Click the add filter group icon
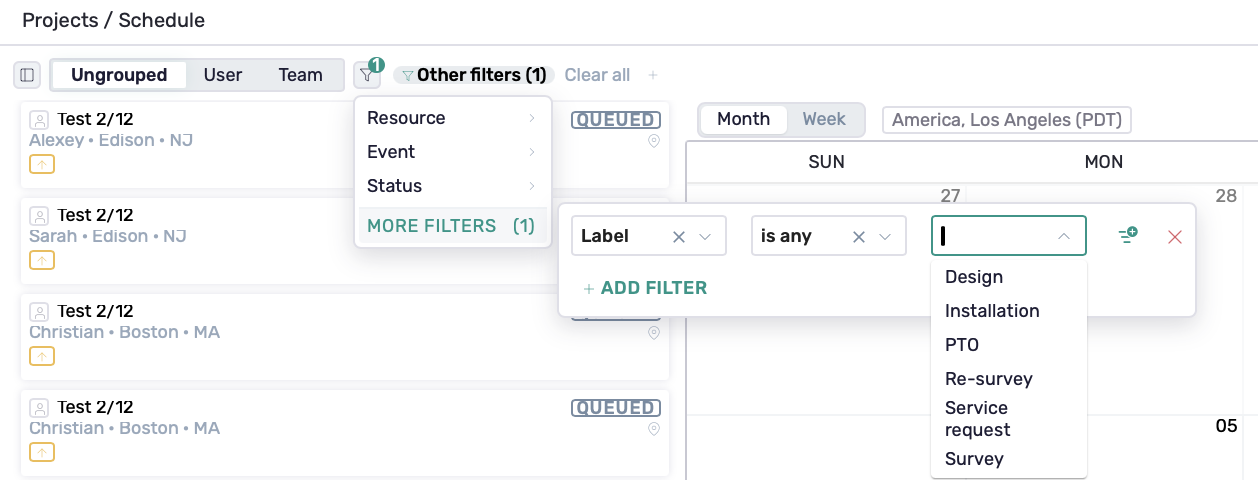 pyautogui.click(x=1128, y=236)
